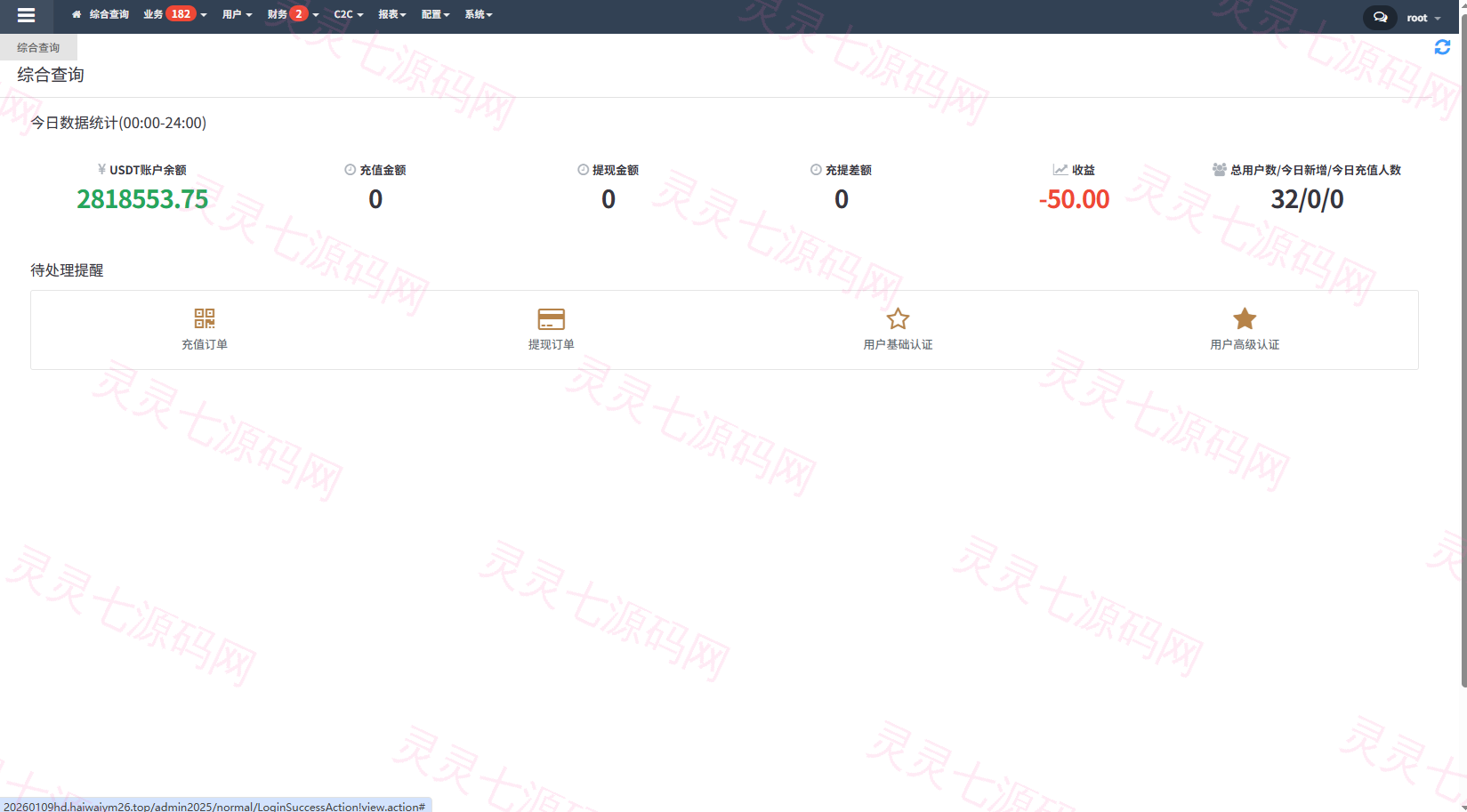Click the 今日数据统计(00:00-24:00) heading

(118, 124)
